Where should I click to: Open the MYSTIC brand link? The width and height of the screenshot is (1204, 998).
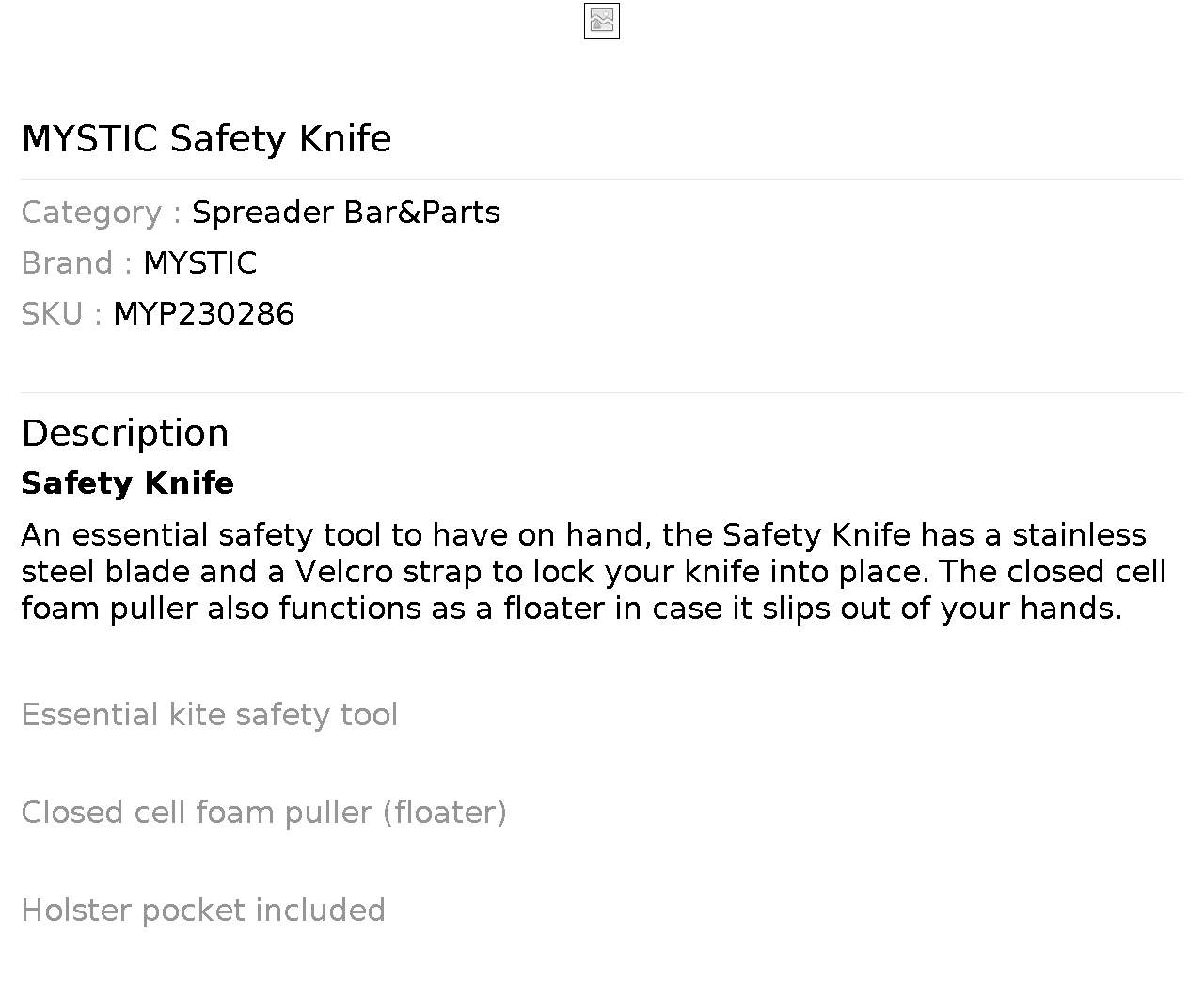(x=199, y=263)
